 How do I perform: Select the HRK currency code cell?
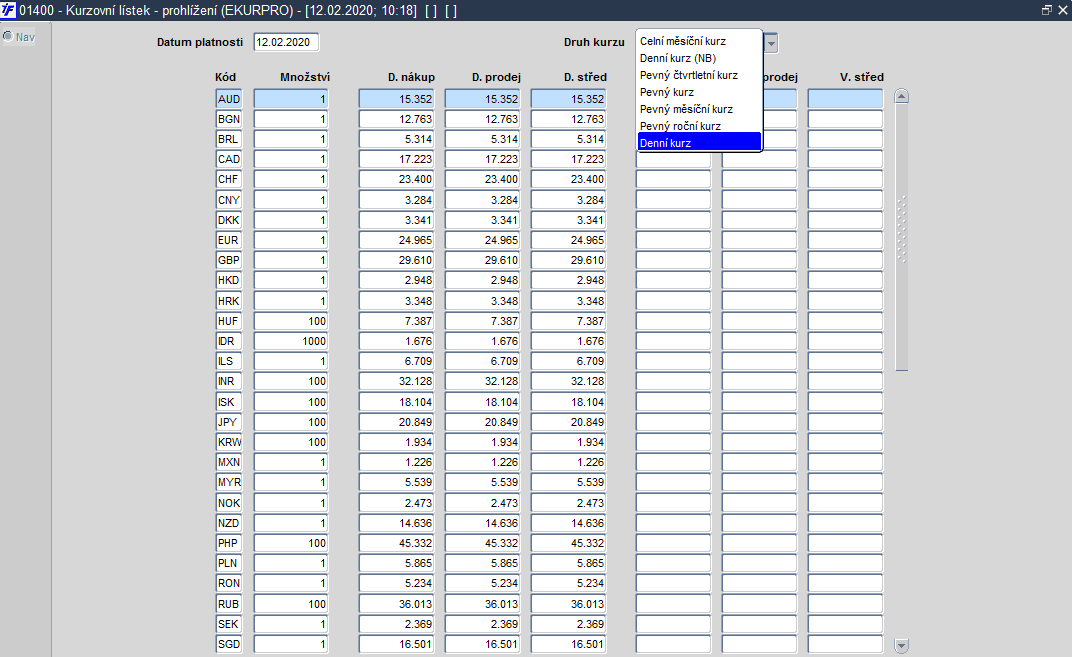click(x=228, y=301)
